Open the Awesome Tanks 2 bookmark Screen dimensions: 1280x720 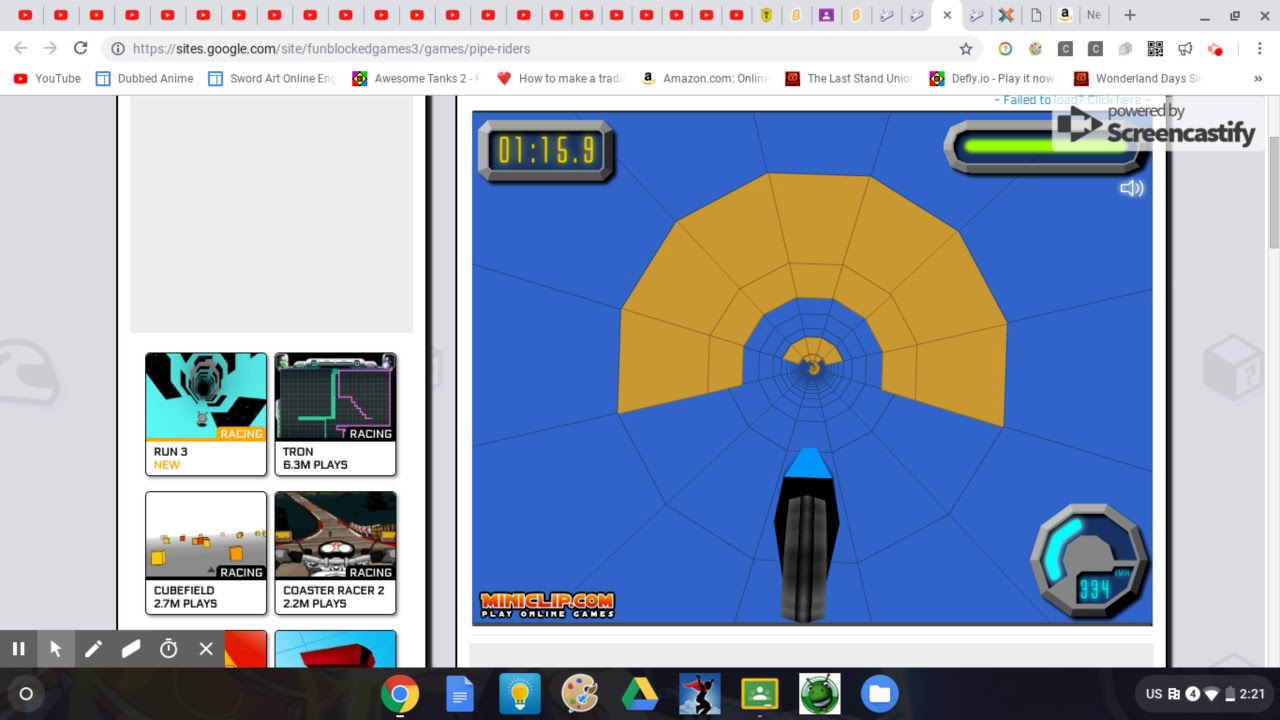pyautogui.click(x=416, y=78)
